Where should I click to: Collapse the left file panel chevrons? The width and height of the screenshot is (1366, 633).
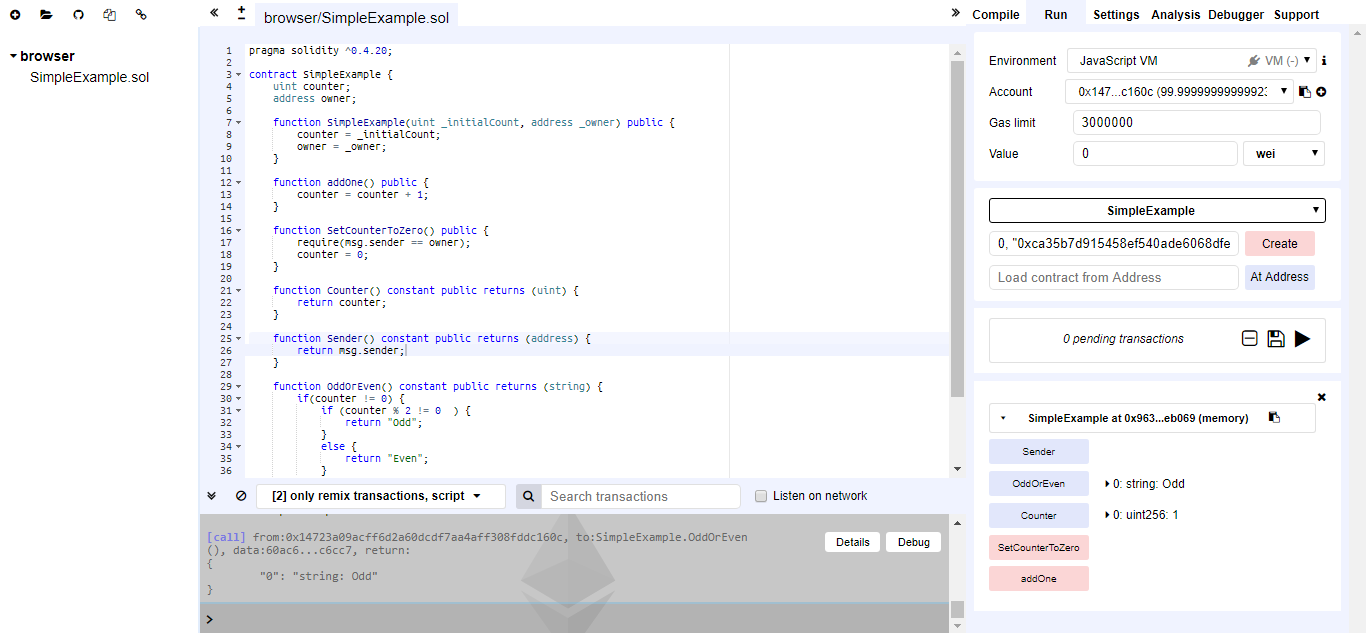tap(214, 13)
